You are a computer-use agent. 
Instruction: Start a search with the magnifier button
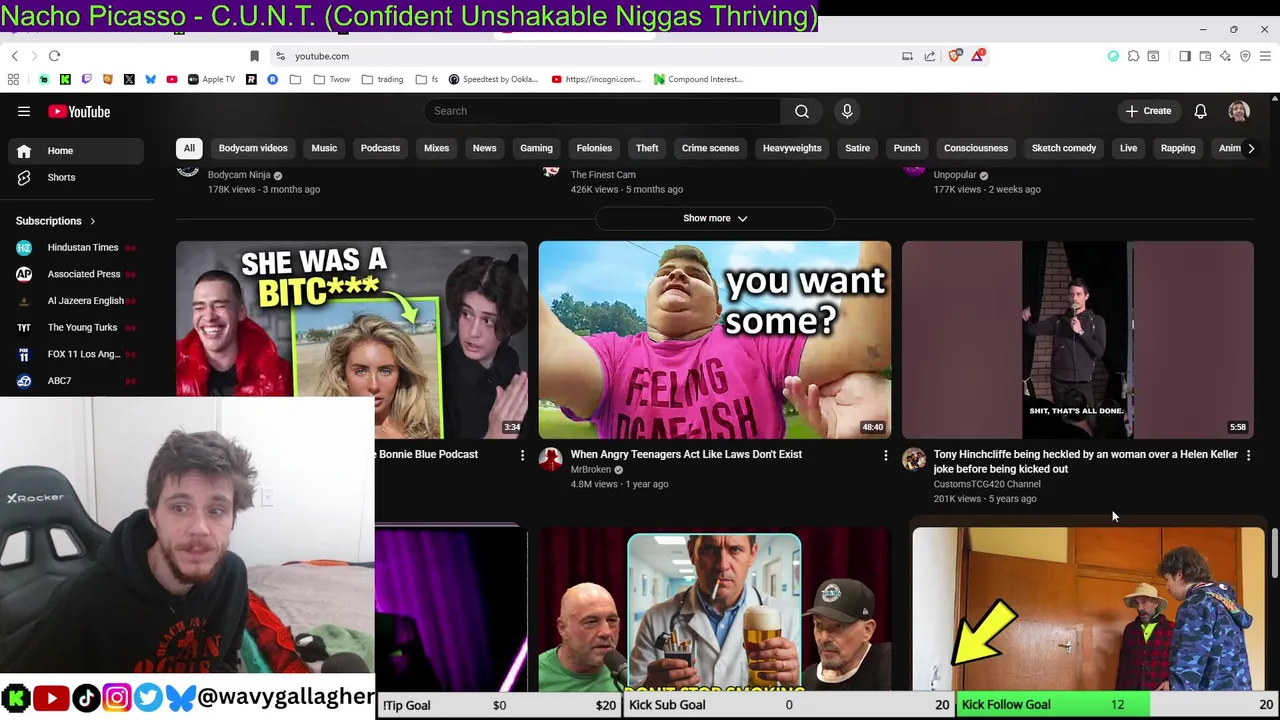(802, 111)
